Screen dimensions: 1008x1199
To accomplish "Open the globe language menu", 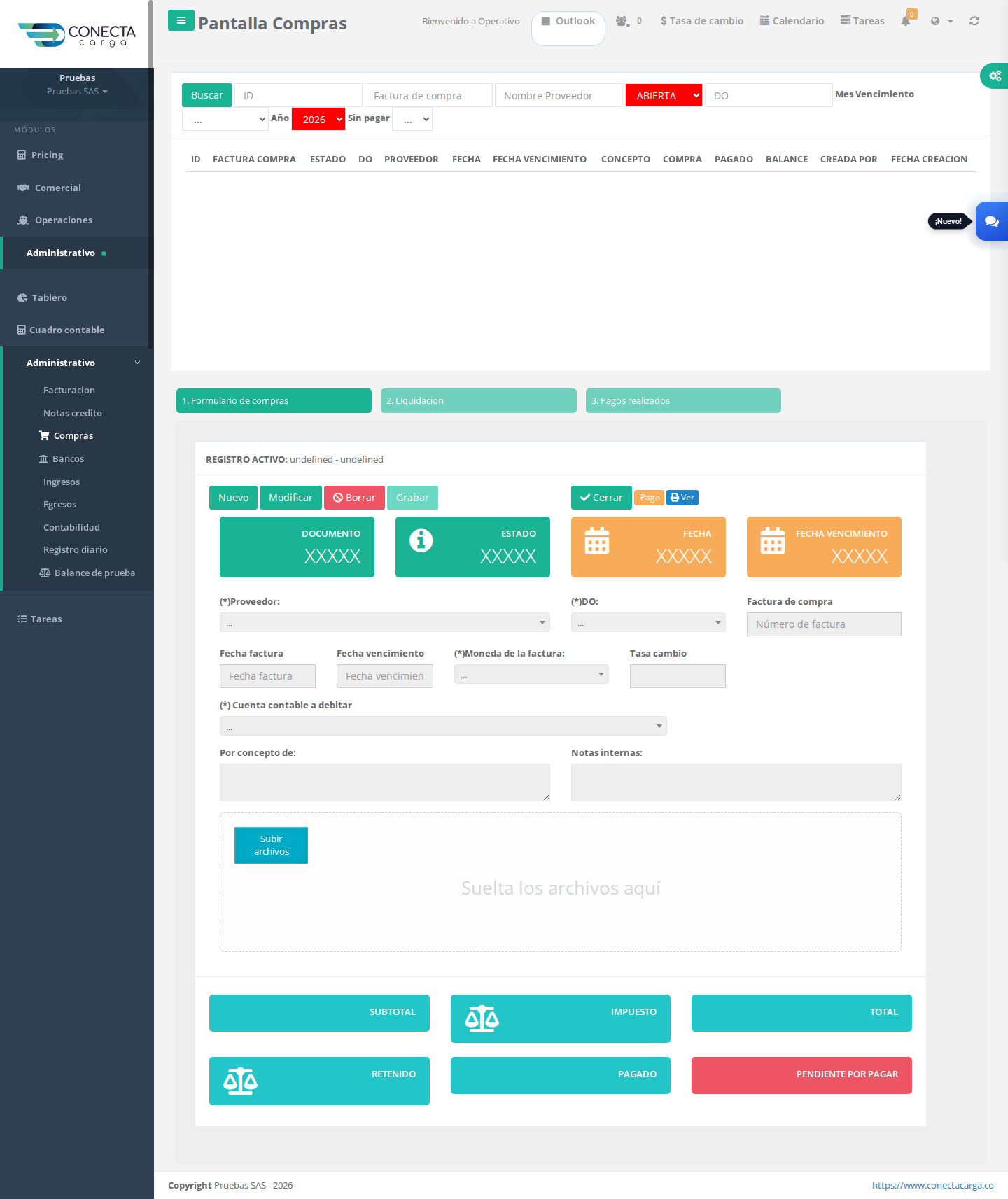I will pos(941,21).
